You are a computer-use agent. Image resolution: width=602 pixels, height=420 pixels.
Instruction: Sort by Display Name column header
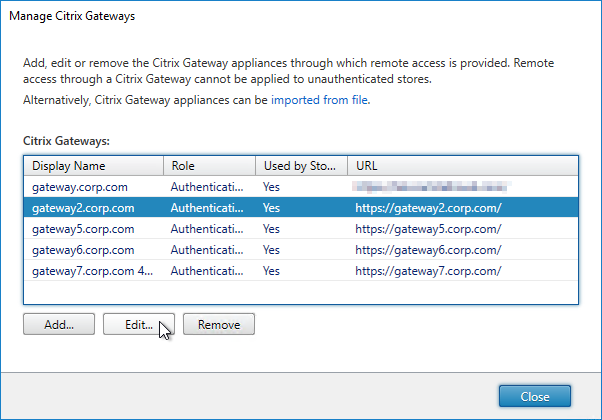tap(94, 166)
